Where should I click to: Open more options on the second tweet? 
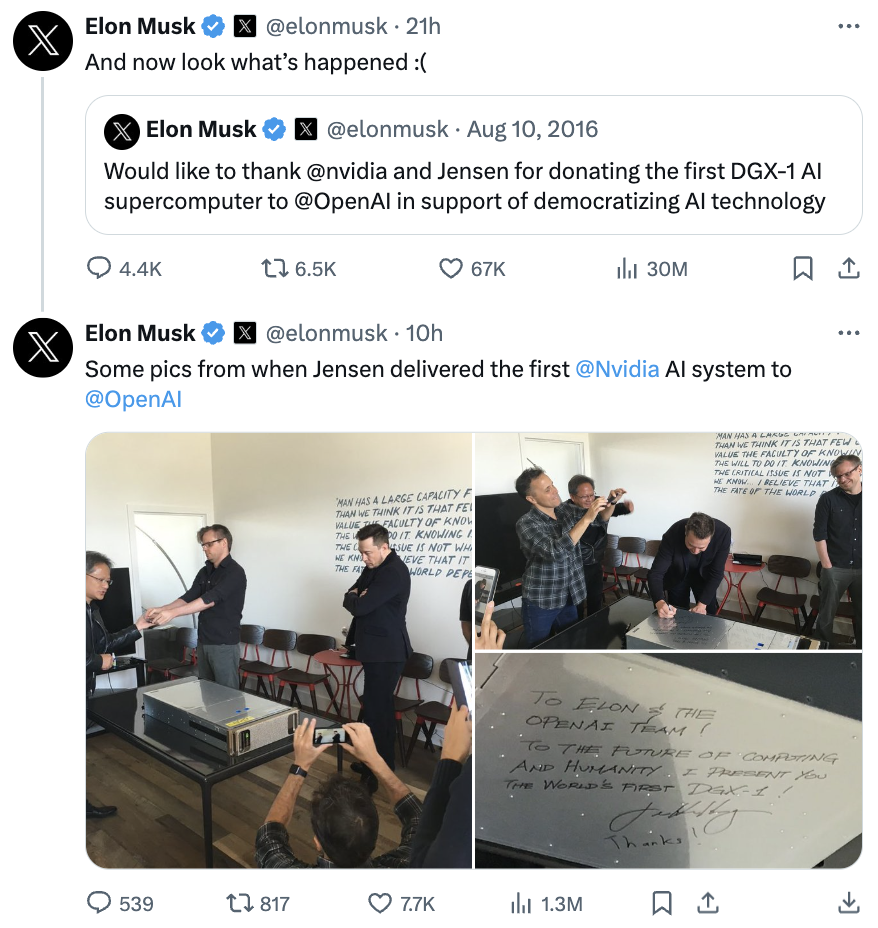click(x=848, y=333)
